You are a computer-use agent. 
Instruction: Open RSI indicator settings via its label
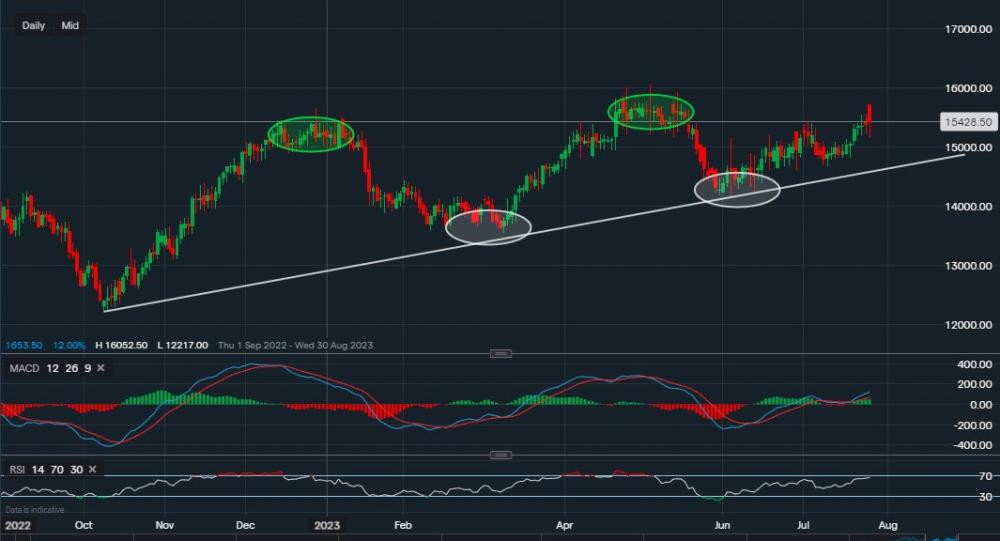pyautogui.click(x=15, y=469)
